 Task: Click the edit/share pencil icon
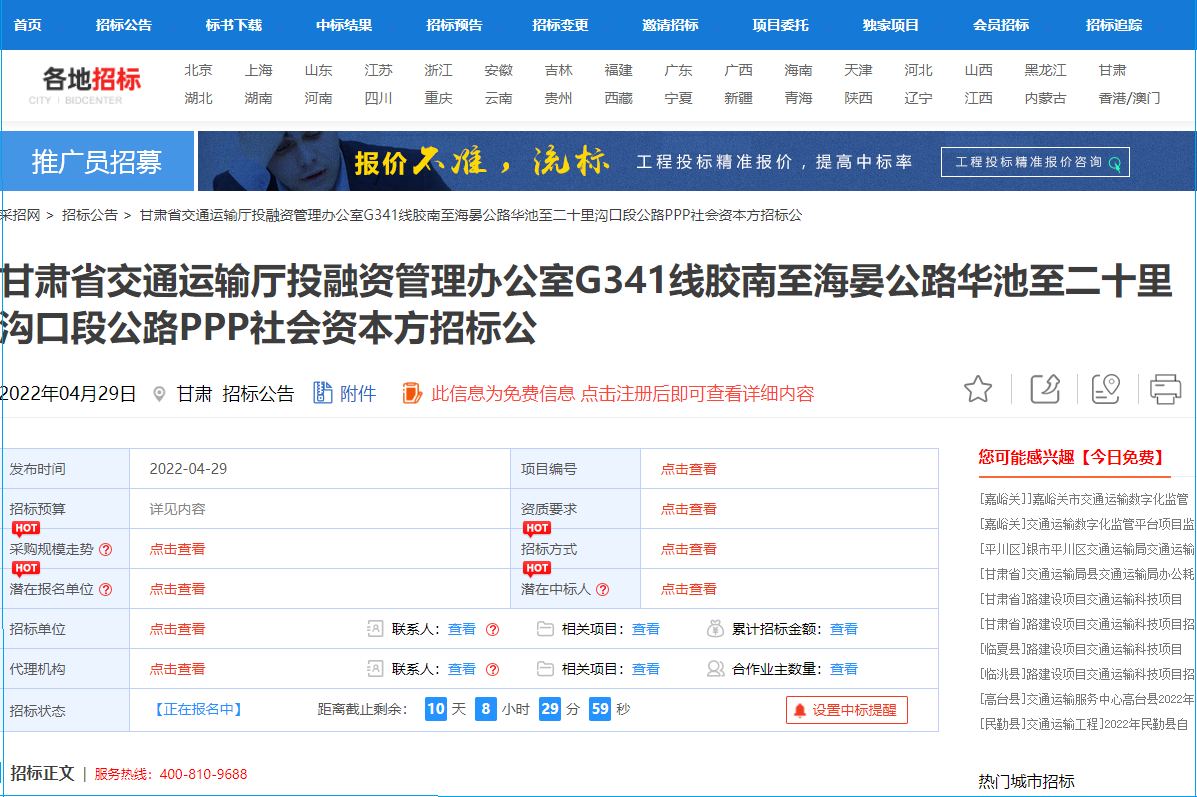pyautogui.click(x=1044, y=389)
